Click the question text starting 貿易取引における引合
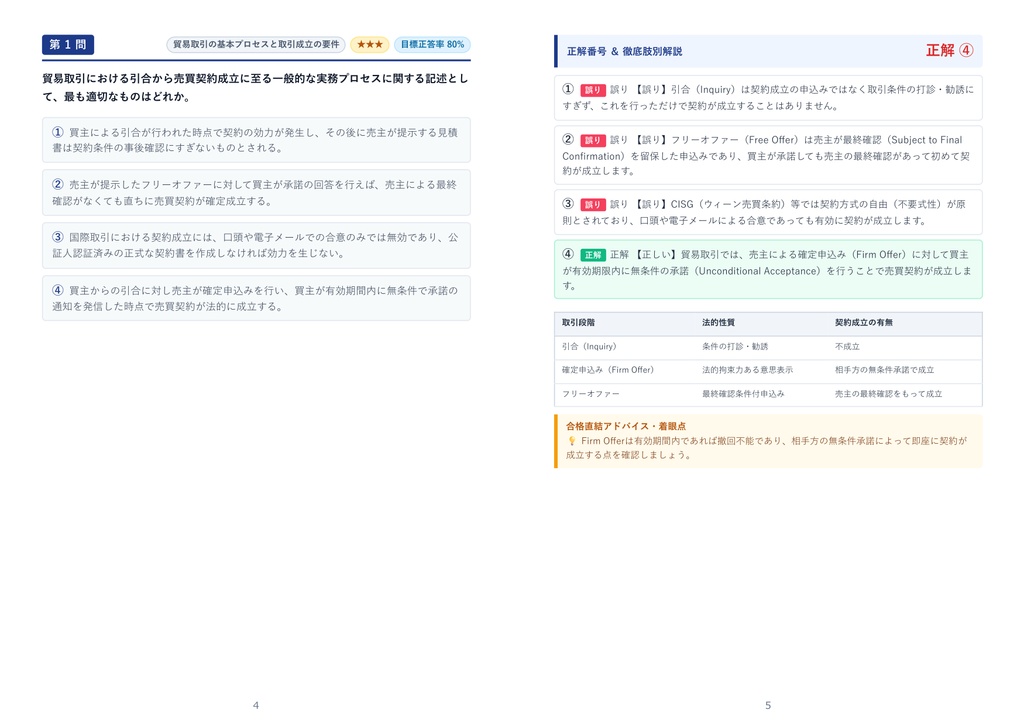 point(256,88)
